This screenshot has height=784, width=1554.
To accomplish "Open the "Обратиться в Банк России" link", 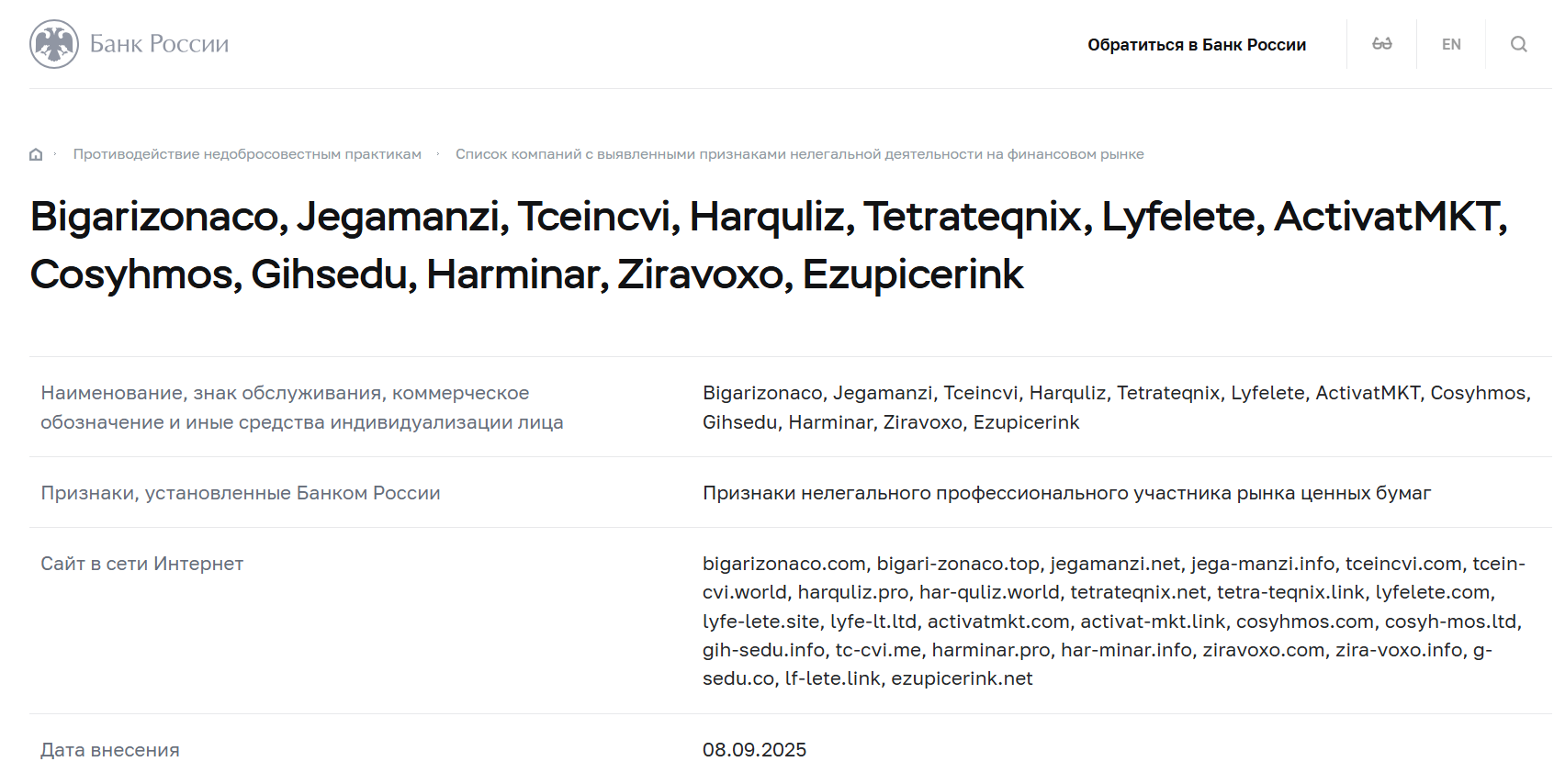I will [1198, 43].
